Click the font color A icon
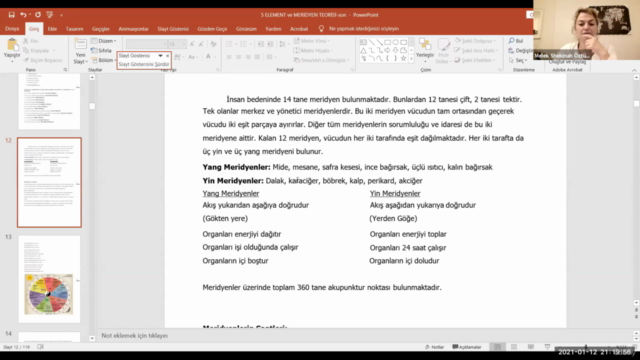Viewport: 640px width, 360px height. (209, 57)
